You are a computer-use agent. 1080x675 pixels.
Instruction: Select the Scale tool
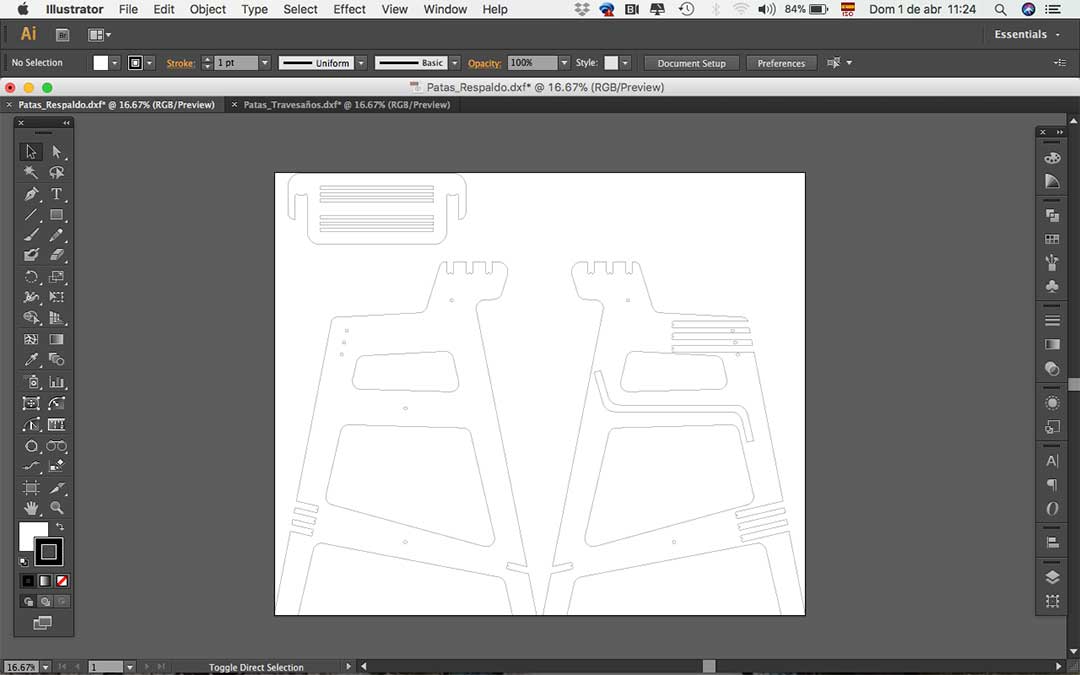pos(56,277)
